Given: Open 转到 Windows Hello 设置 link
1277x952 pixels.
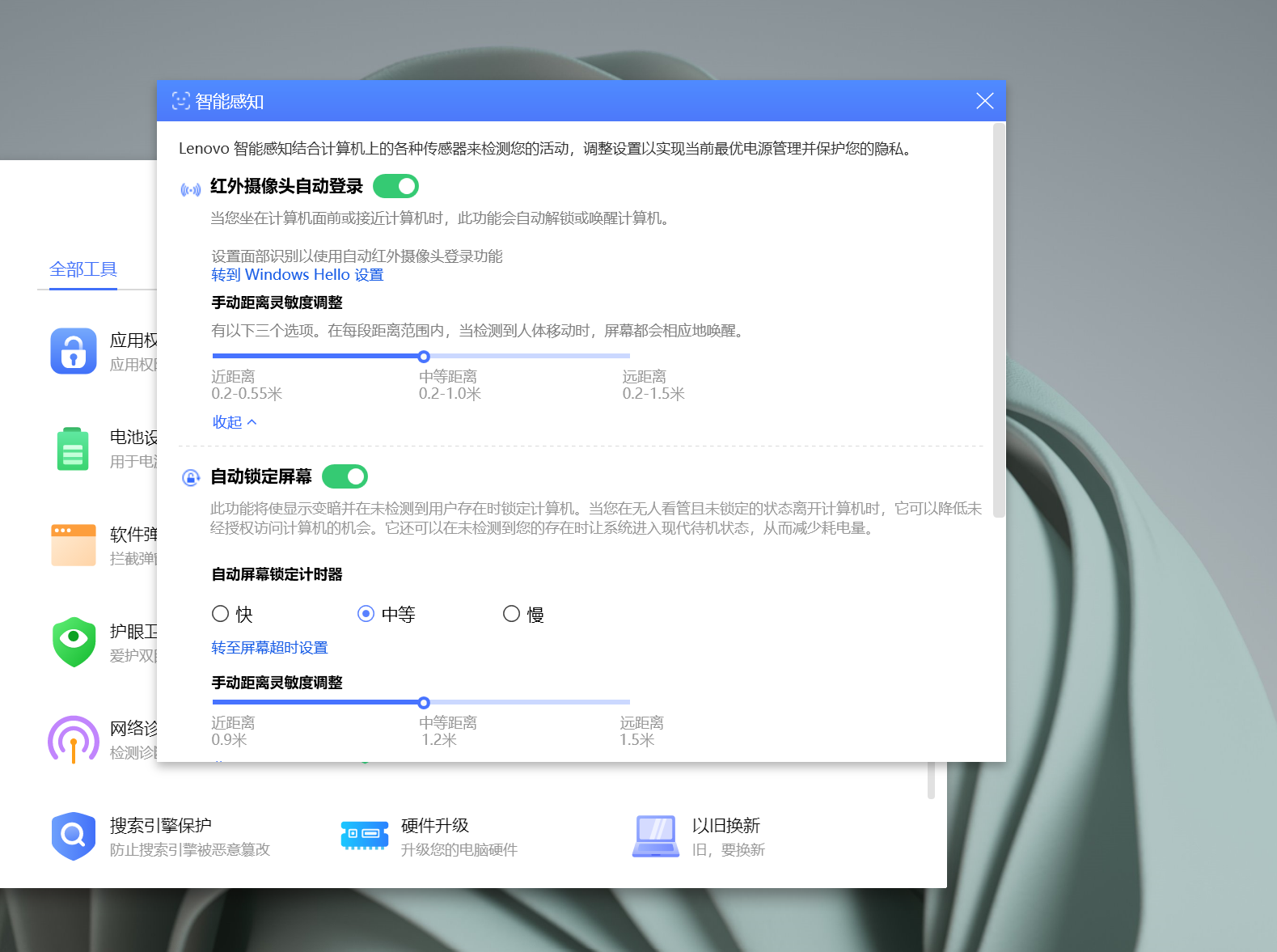Looking at the screenshot, I should coord(298,275).
